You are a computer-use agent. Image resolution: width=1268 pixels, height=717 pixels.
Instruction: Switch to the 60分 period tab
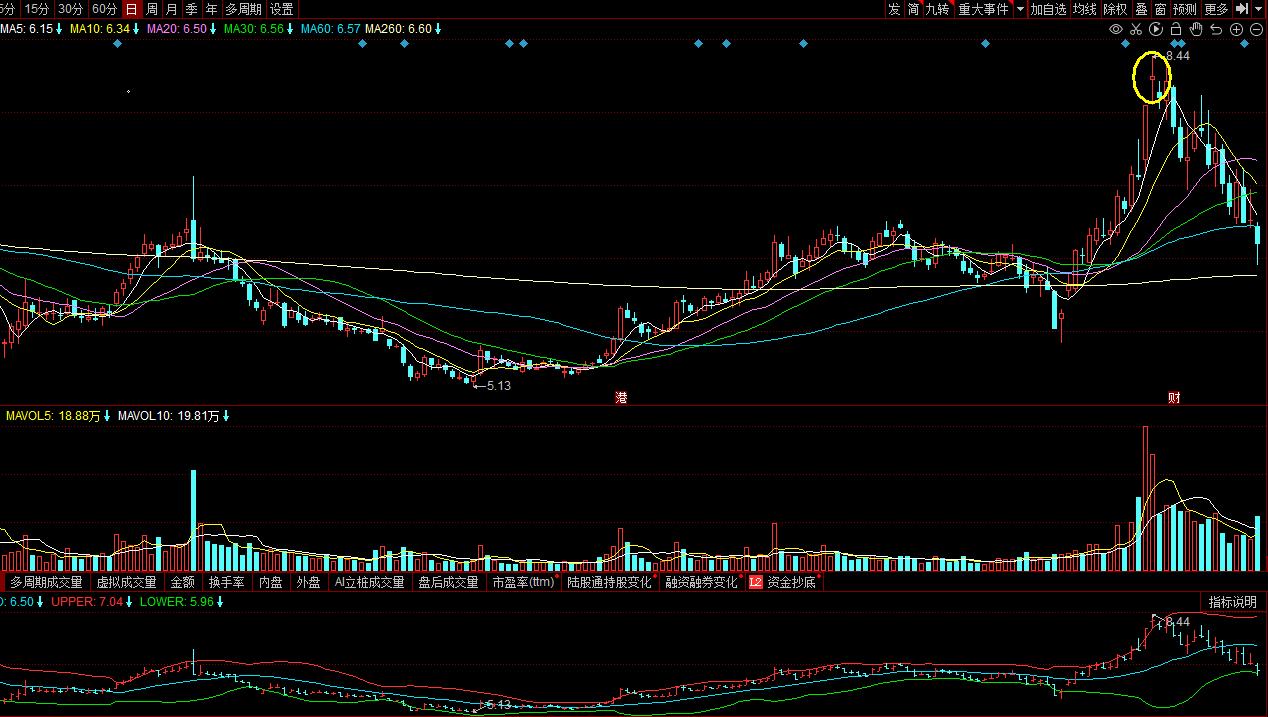click(x=104, y=9)
